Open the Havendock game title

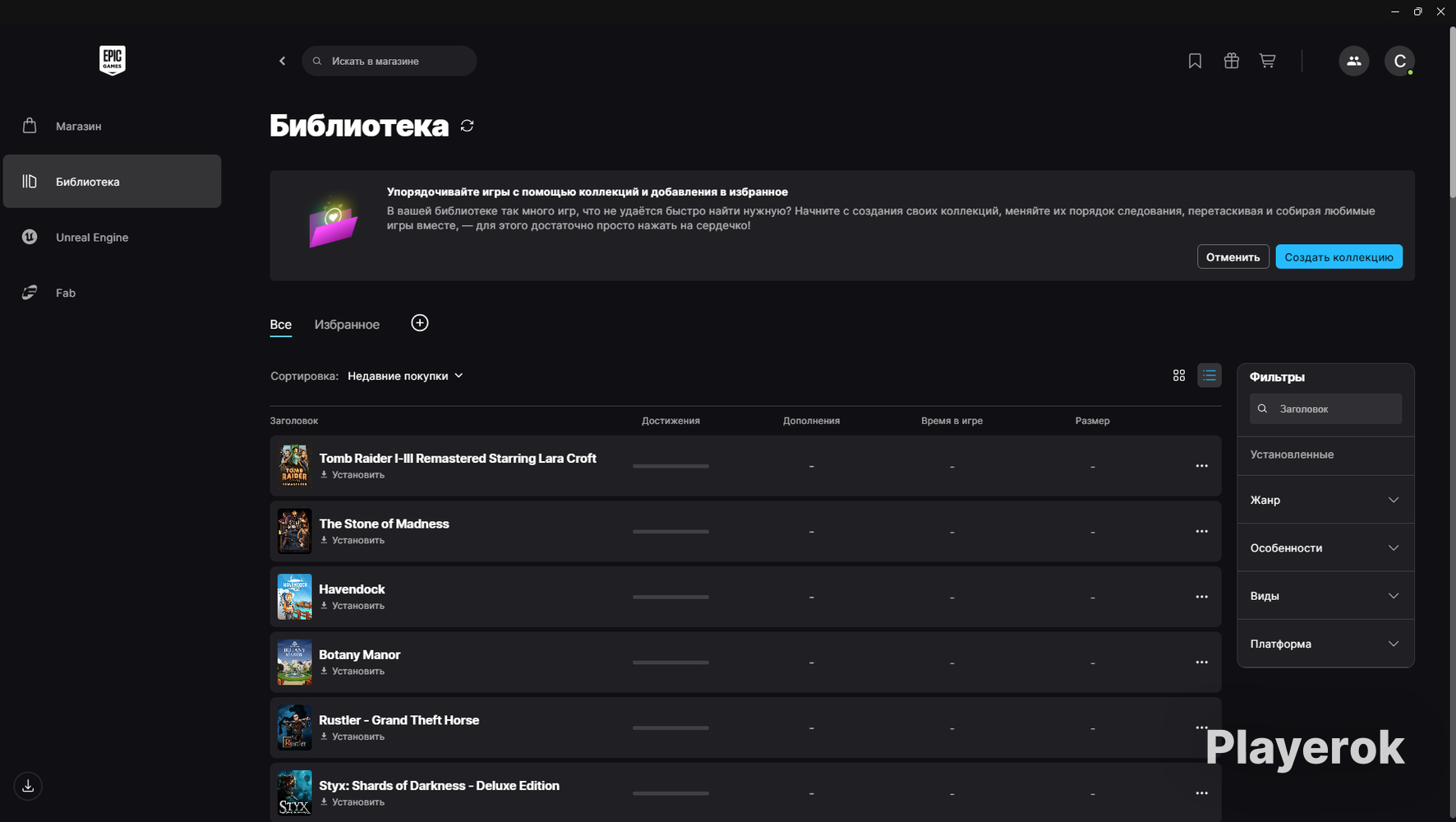pyautogui.click(x=352, y=589)
